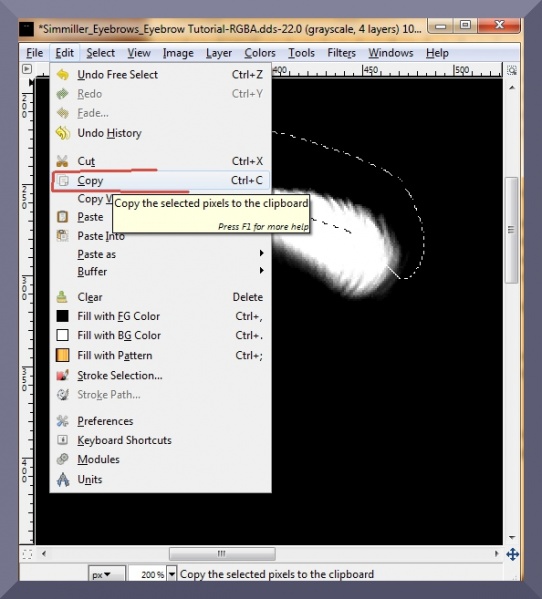Open the Units entry
542x599 pixels.
(x=160, y=479)
